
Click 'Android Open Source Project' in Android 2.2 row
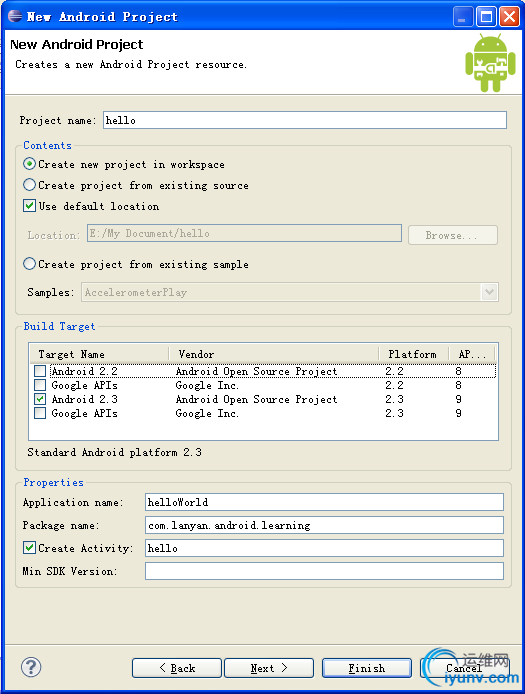click(256, 371)
